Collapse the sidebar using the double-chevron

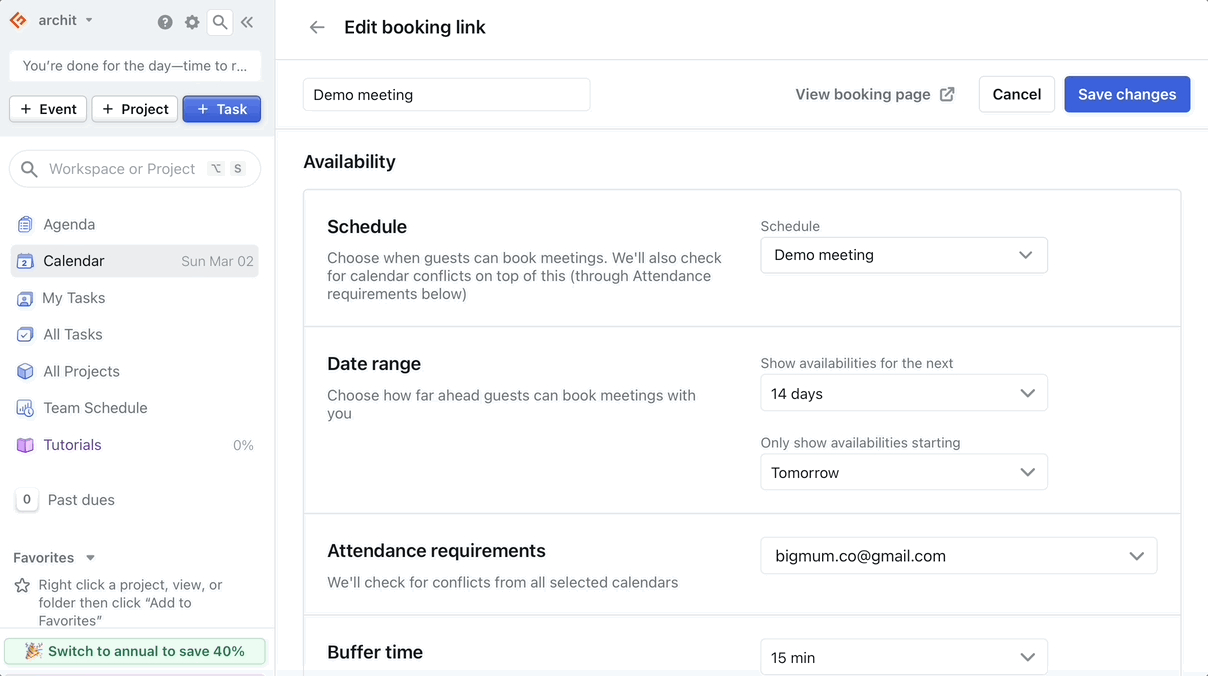pyautogui.click(x=247, y=21)
